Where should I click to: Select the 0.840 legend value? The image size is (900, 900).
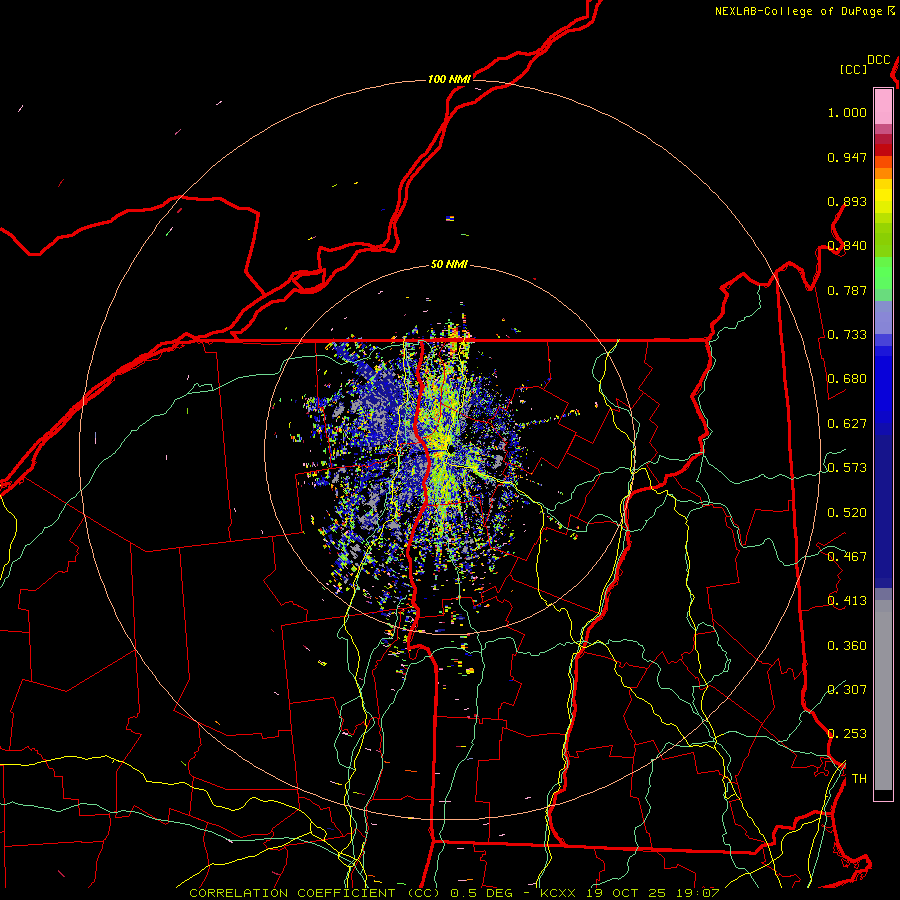pyautogui.click(x=847, y=246)
